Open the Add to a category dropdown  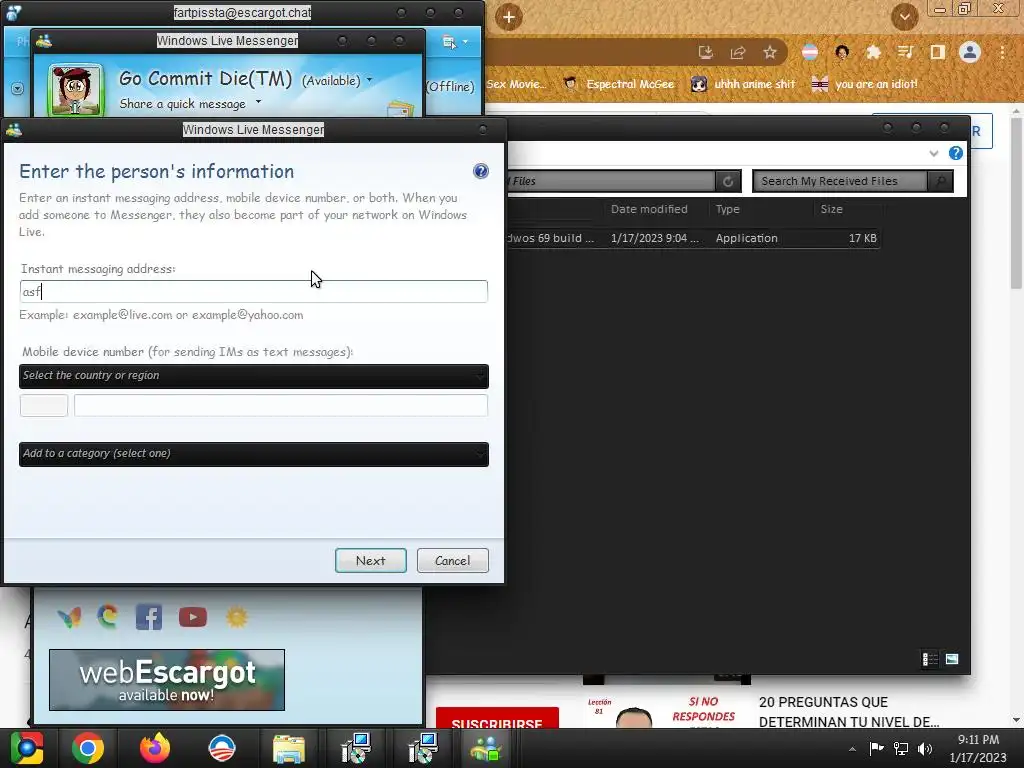[x=253, y=454]
